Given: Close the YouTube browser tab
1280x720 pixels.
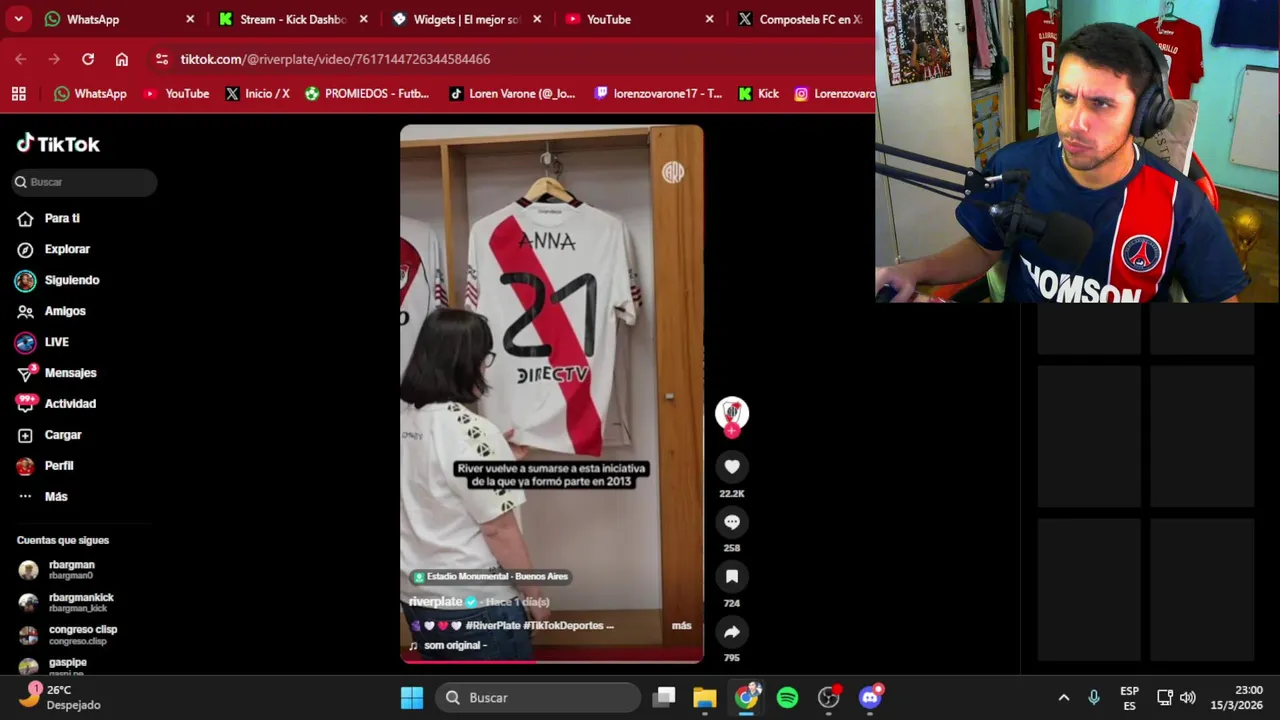Looking at the screenshot, I should pos(710,19).
